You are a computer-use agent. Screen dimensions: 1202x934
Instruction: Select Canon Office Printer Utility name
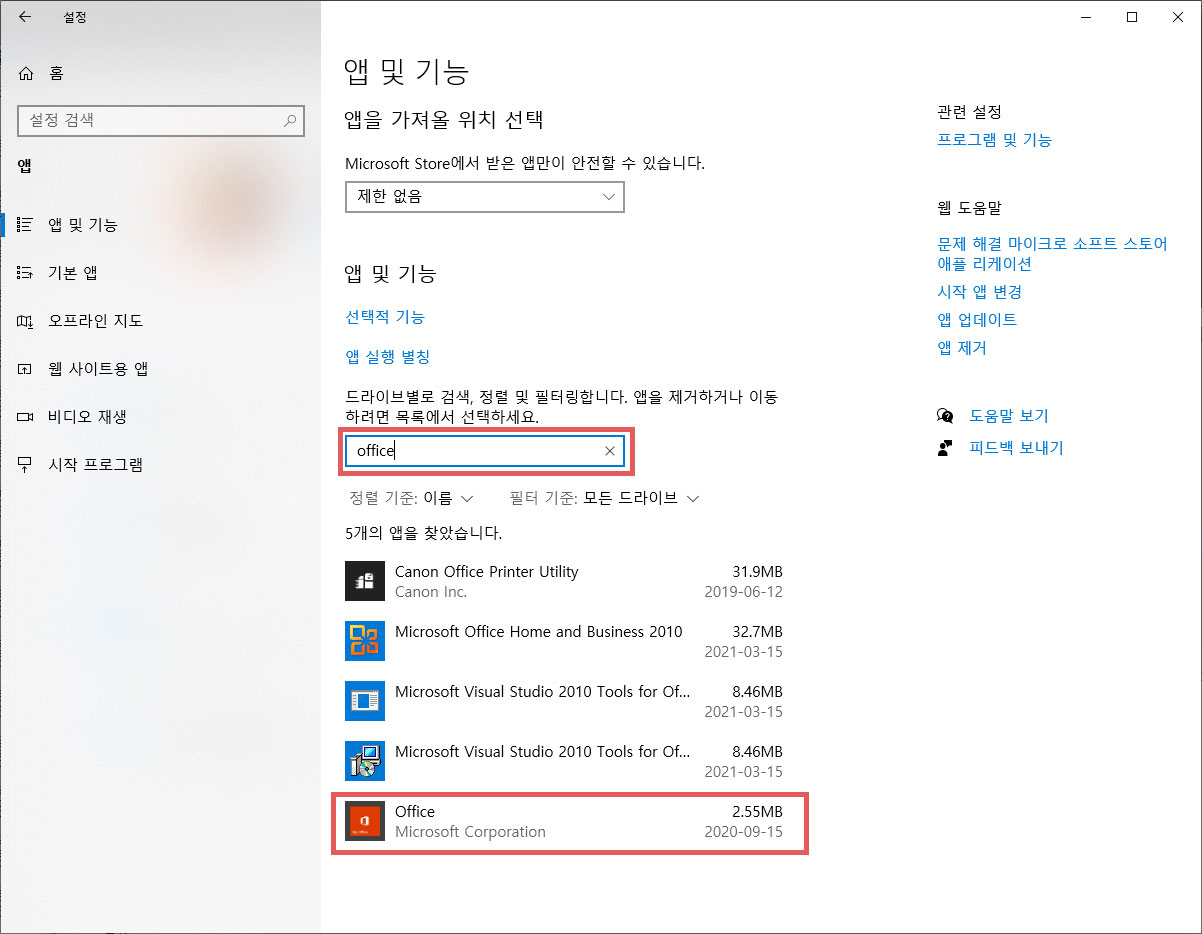pyautogui.click(x=487, y=572)
